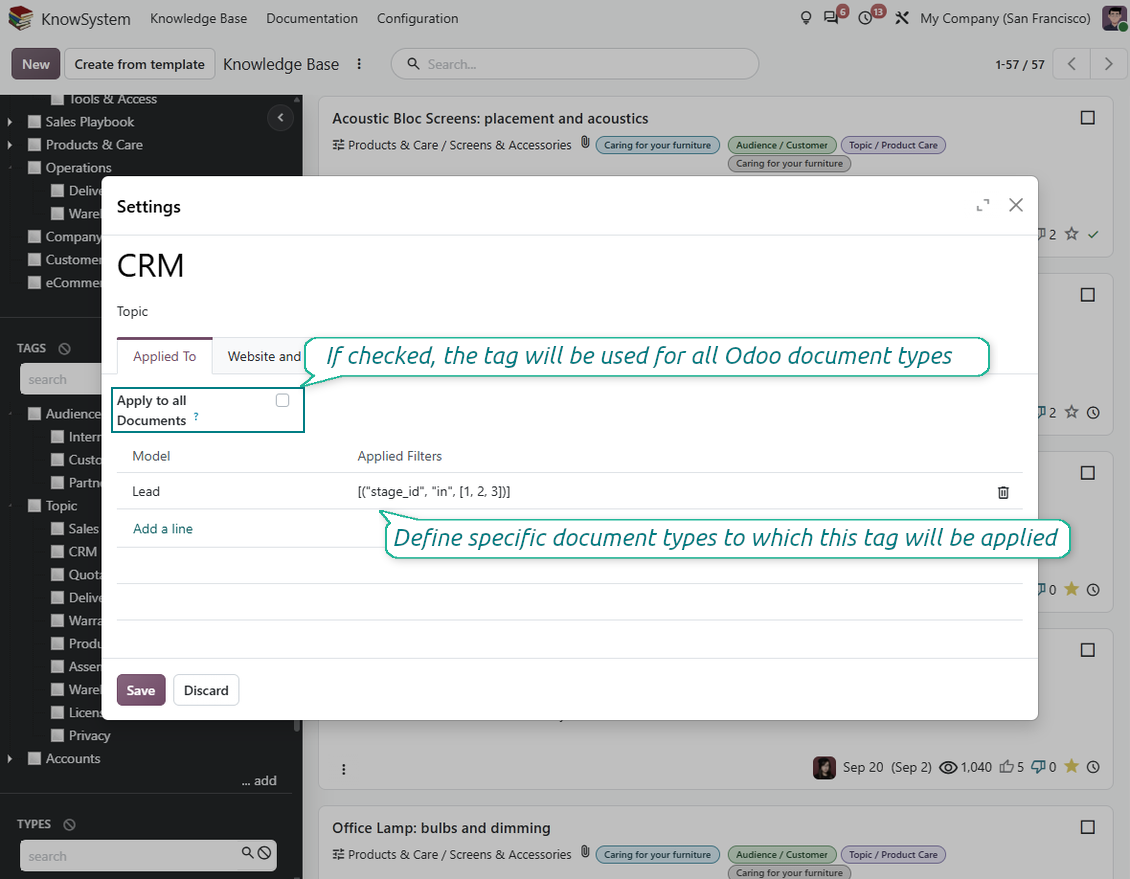Collapse the Audience tag node
This screenshot has height=879, width=1130.
tap(10, 414)
